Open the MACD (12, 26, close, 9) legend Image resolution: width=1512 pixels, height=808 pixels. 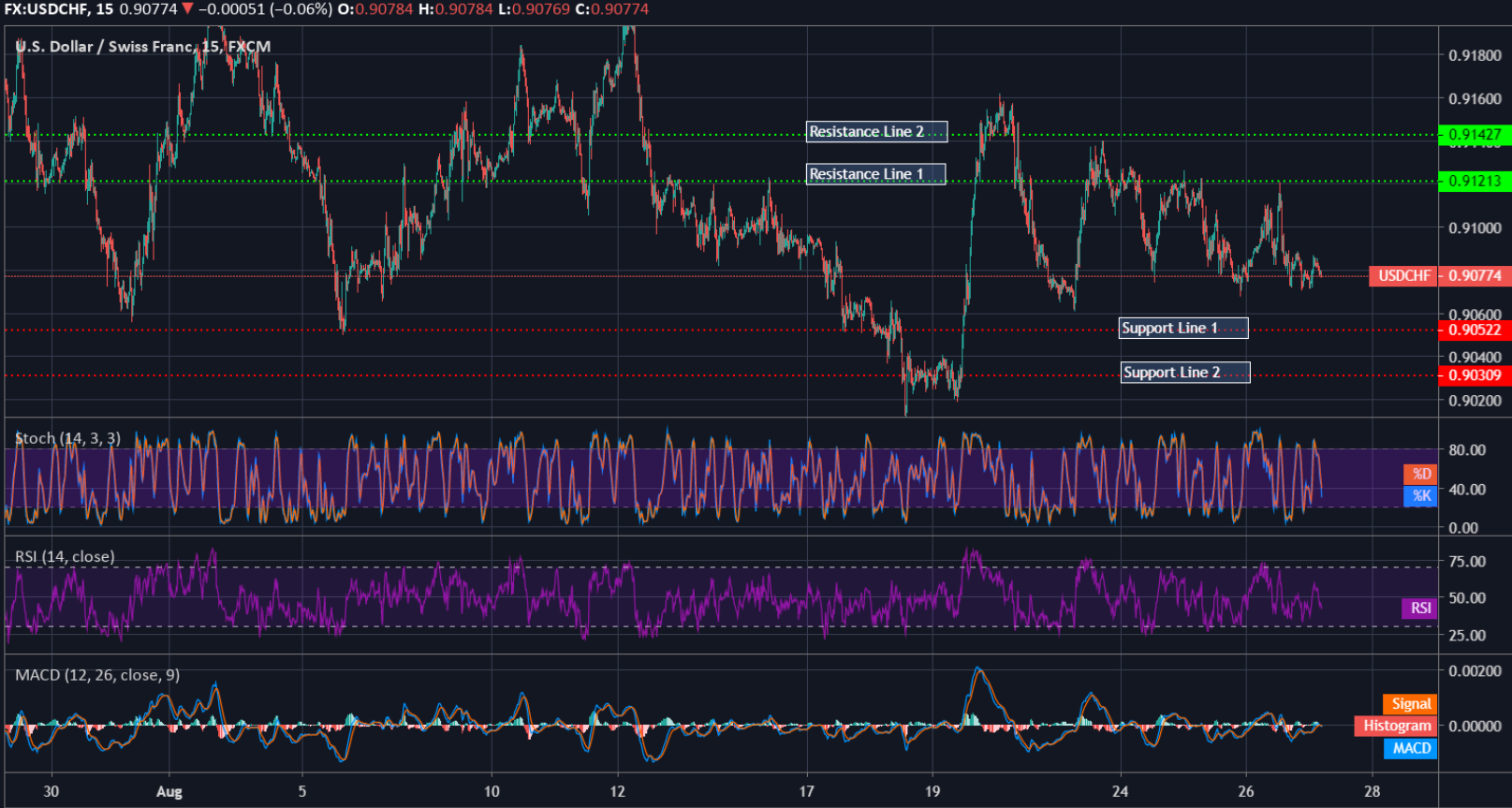[x=97, y=675]
